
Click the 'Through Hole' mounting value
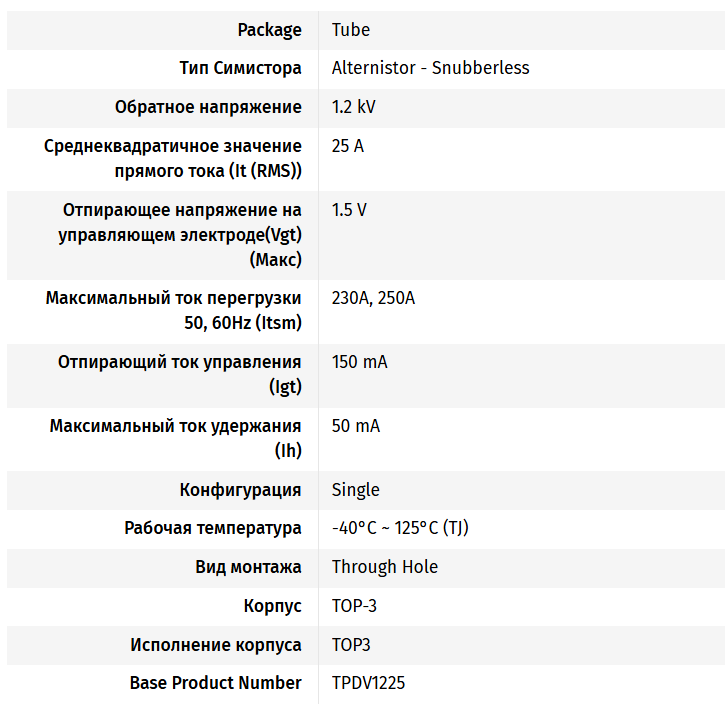pos(385,567)
